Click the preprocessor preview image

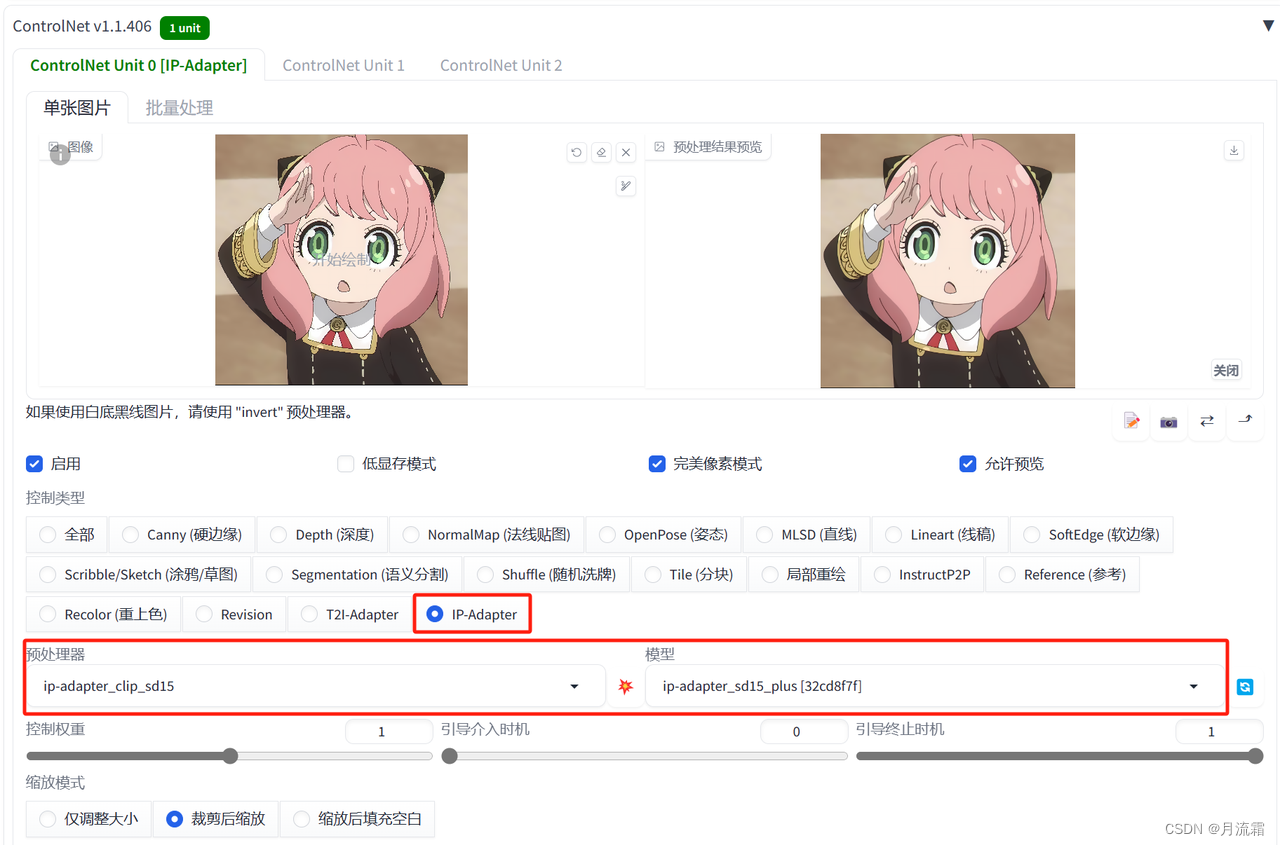(947, 261)
